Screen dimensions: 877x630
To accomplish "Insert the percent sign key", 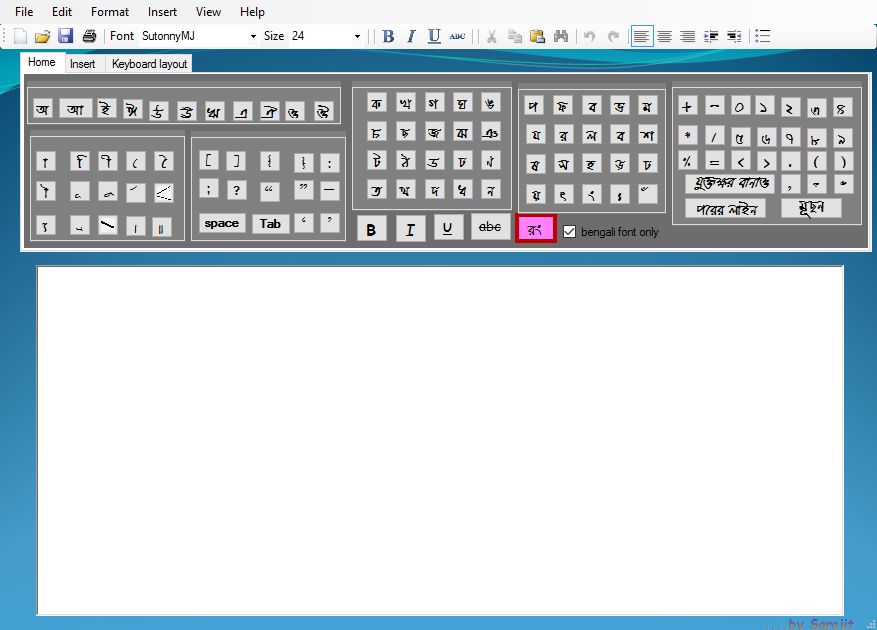I will [x=686, y=161].
